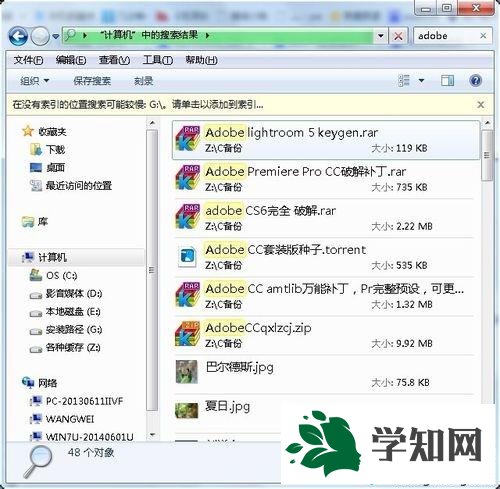Select adobe CS6完全 破解.rar file name
Screen dimensions: 500x489
pos(270,211)
